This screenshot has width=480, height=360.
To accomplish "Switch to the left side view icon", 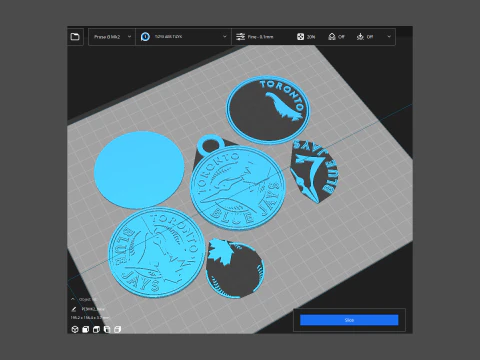I will coord(107,329).
